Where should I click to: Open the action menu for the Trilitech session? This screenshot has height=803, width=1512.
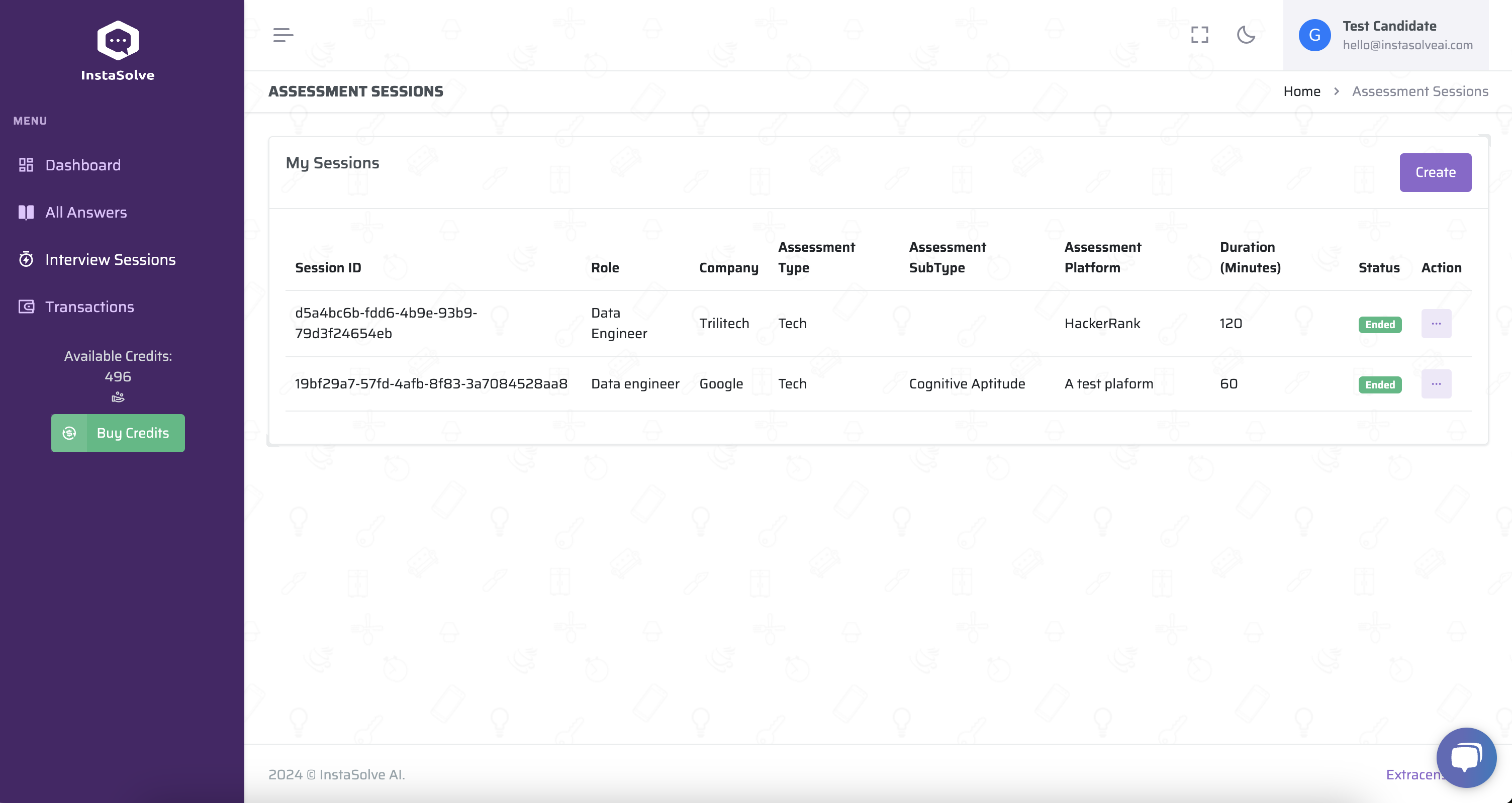(x=1436, y=324)
